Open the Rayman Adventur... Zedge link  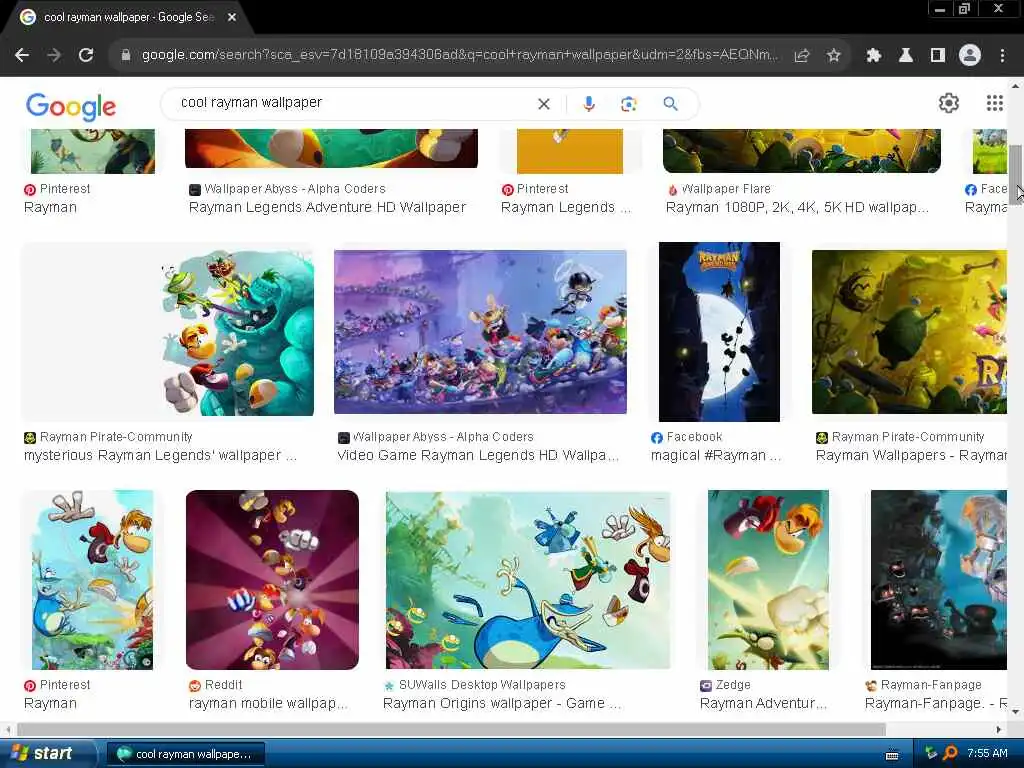point(763,703)
